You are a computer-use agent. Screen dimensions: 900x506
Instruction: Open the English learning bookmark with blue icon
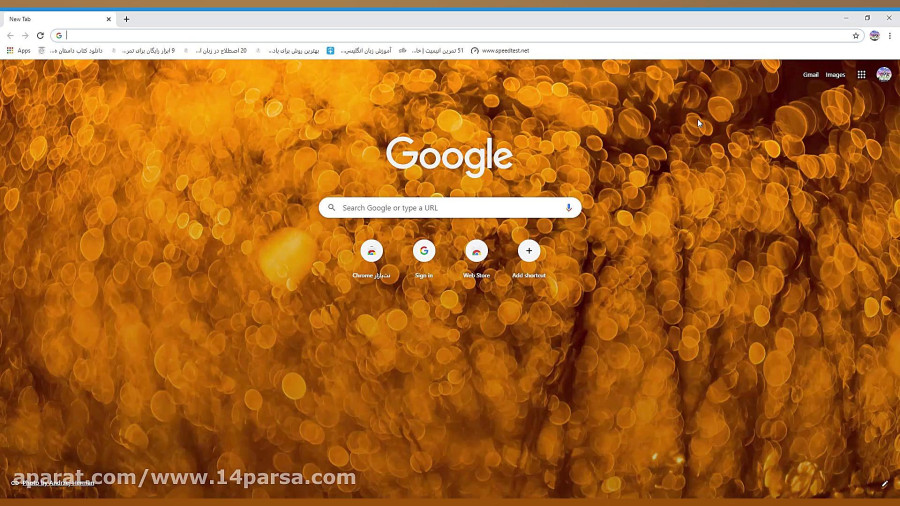(359, 50)
